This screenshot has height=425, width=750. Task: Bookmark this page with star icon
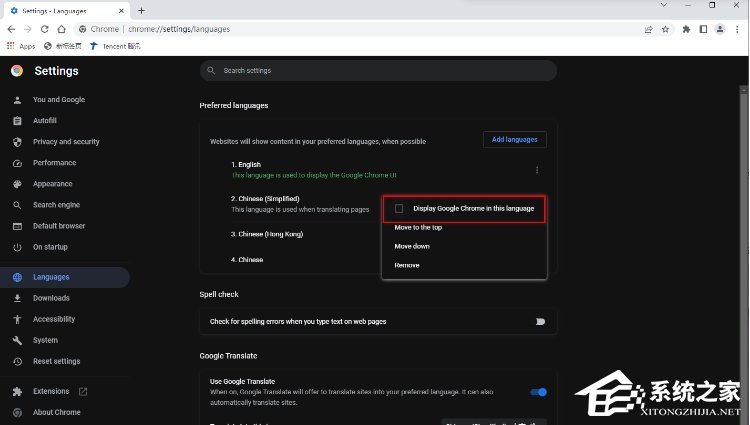[x=665, y=29]
